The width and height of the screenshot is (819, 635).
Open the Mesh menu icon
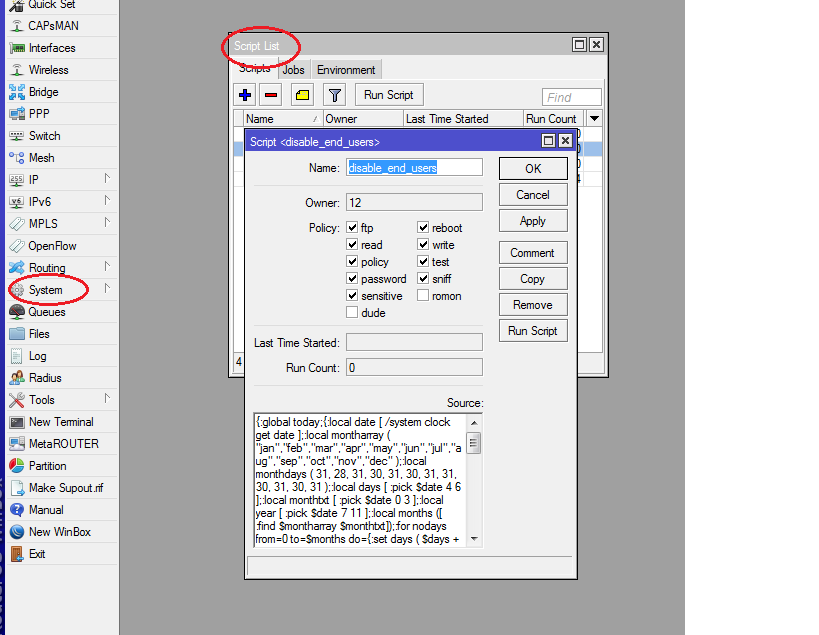tap(17, 158)
